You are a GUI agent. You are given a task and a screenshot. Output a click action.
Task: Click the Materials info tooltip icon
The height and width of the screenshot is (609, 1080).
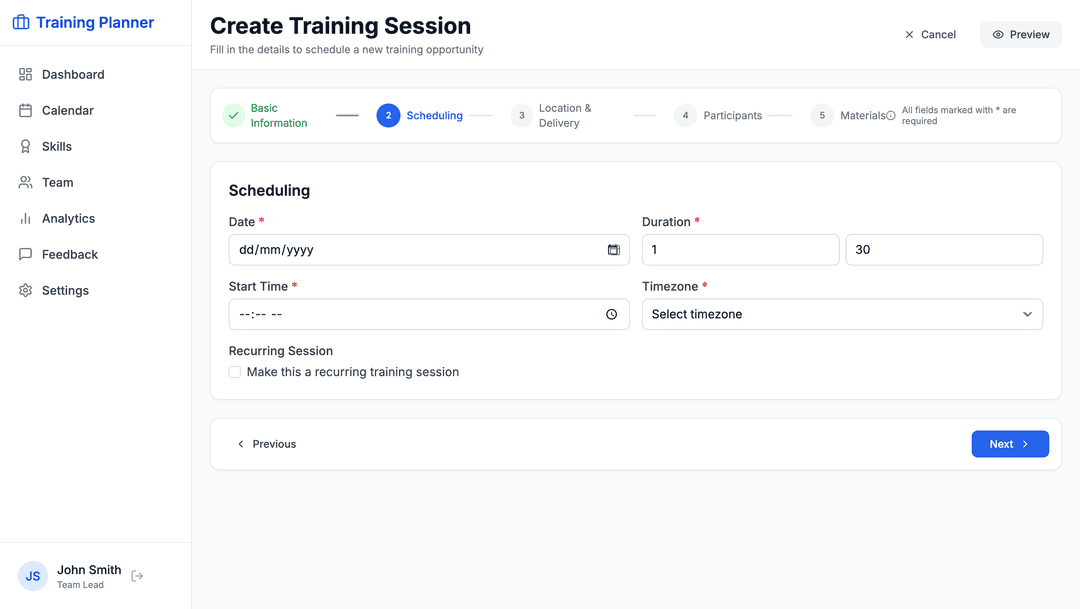[892, 115]
